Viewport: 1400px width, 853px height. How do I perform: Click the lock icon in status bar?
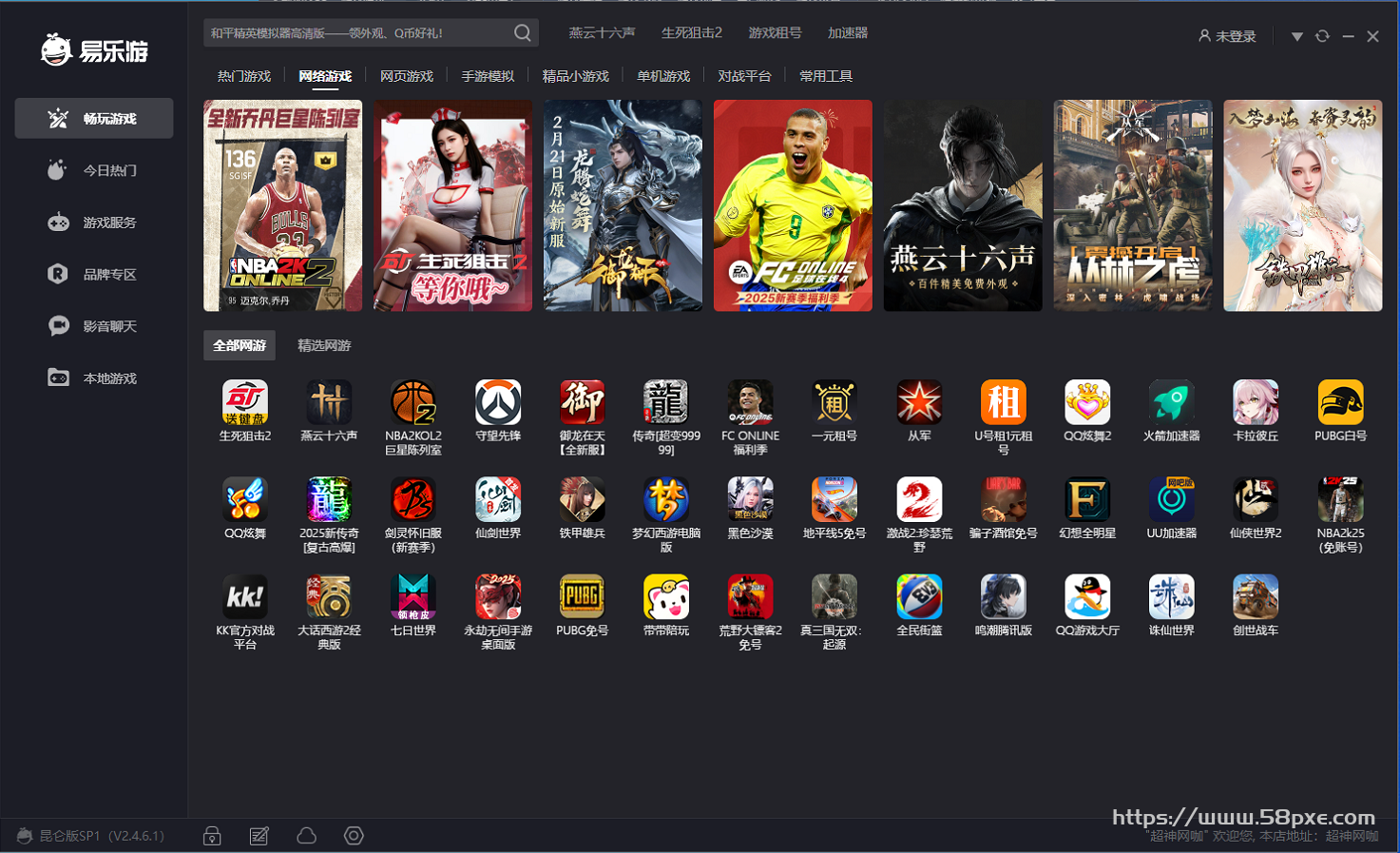[212, 836]
